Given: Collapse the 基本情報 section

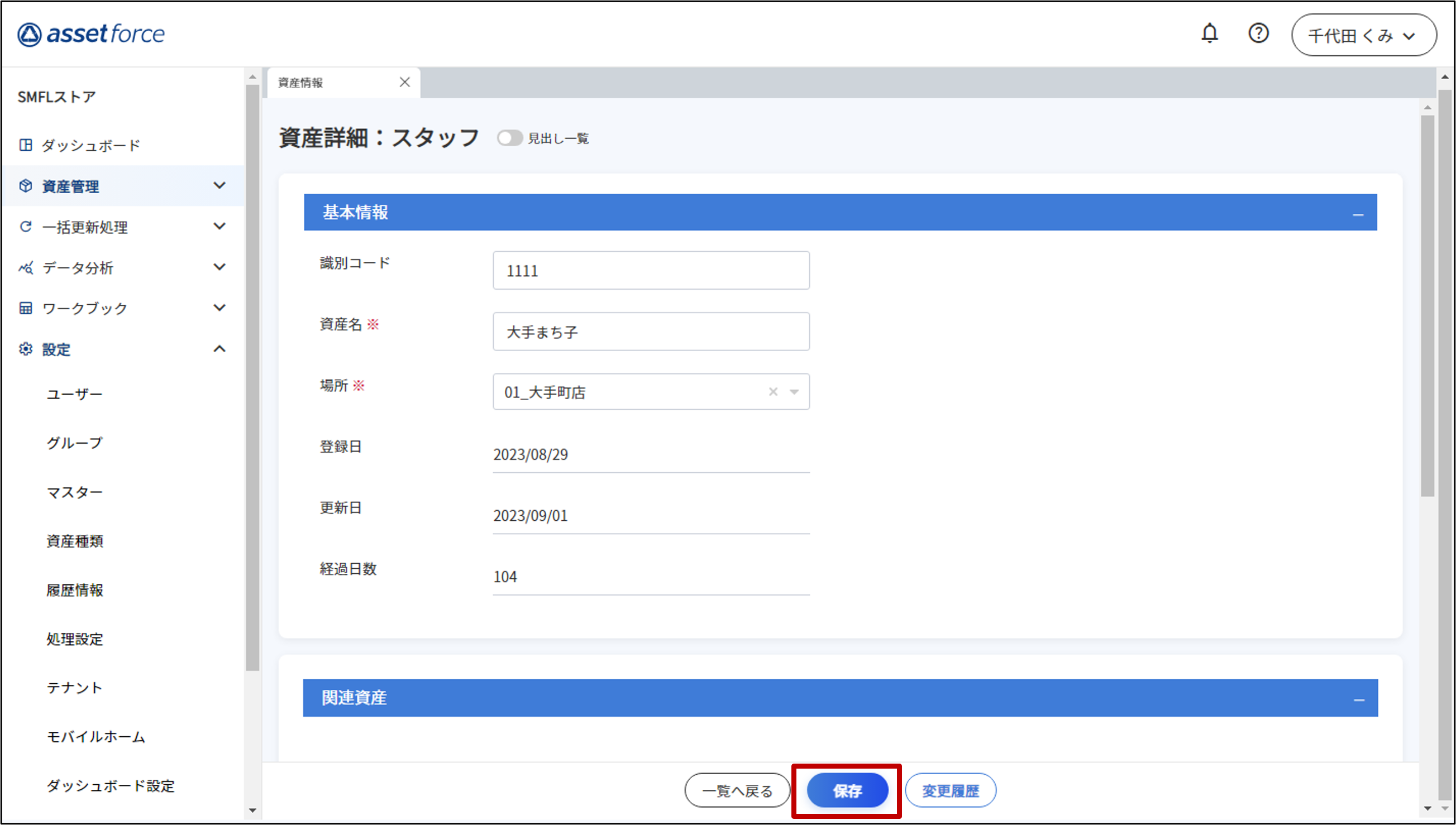Looking at the screenshot, I should pos(1358,215).
